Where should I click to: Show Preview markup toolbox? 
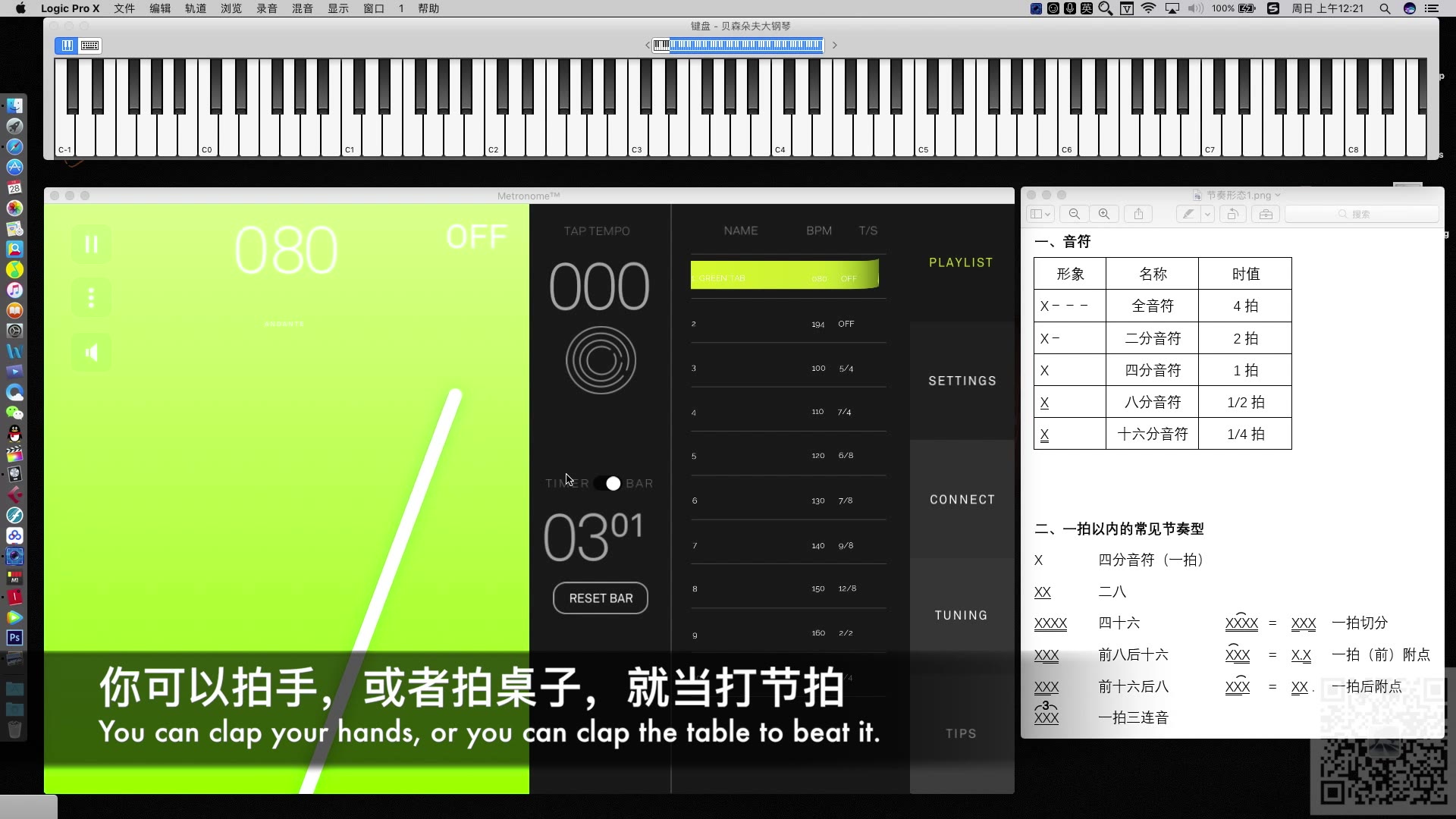point(1266,214)
